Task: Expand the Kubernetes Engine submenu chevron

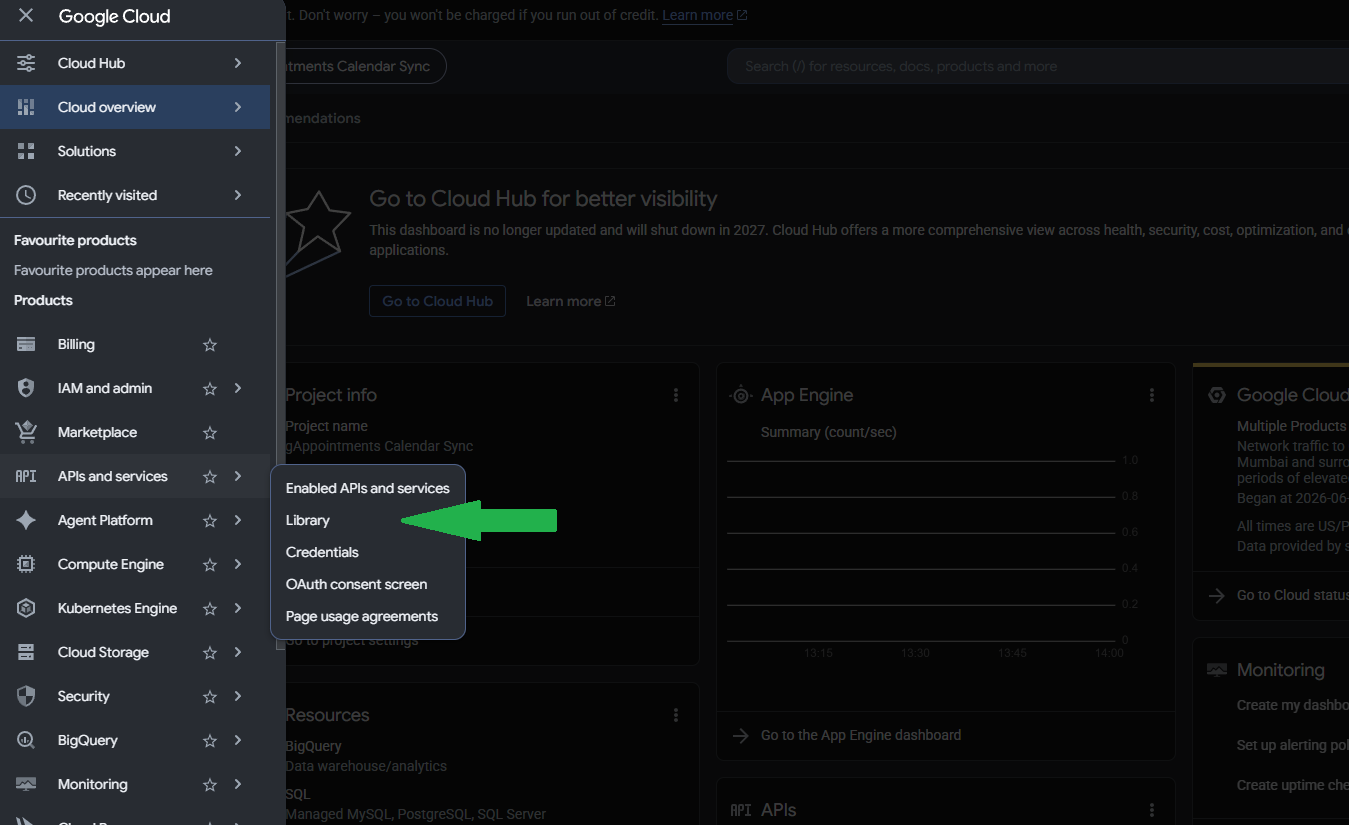Action: tap(238, 608)
